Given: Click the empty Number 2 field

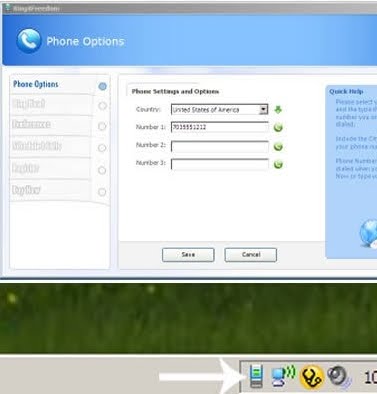Looking at the screenshot, I should 220,146.
